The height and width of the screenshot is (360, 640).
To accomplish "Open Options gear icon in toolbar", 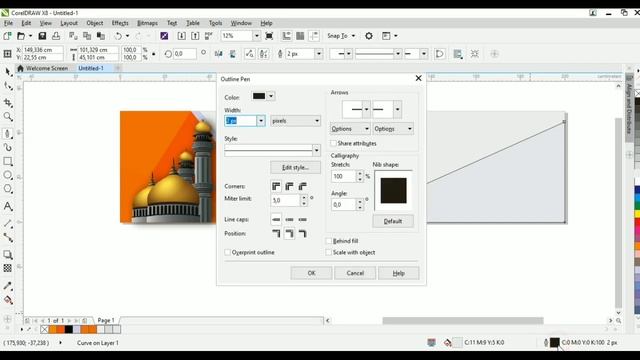I will (x=369, y=36).
